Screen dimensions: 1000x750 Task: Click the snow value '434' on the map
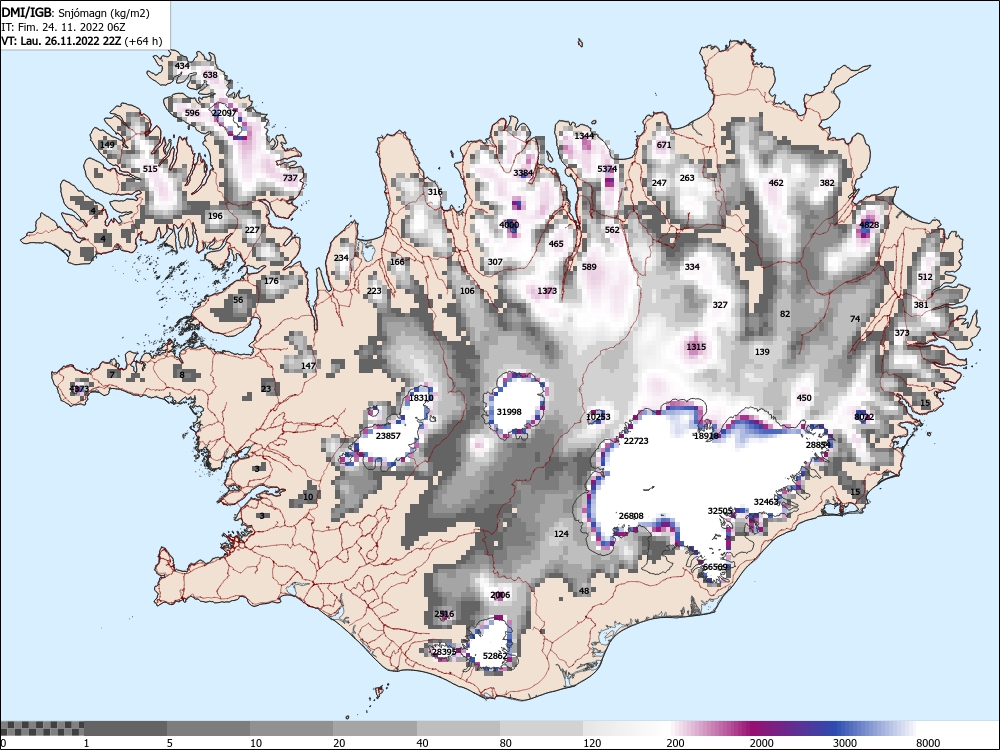(182, 66)
